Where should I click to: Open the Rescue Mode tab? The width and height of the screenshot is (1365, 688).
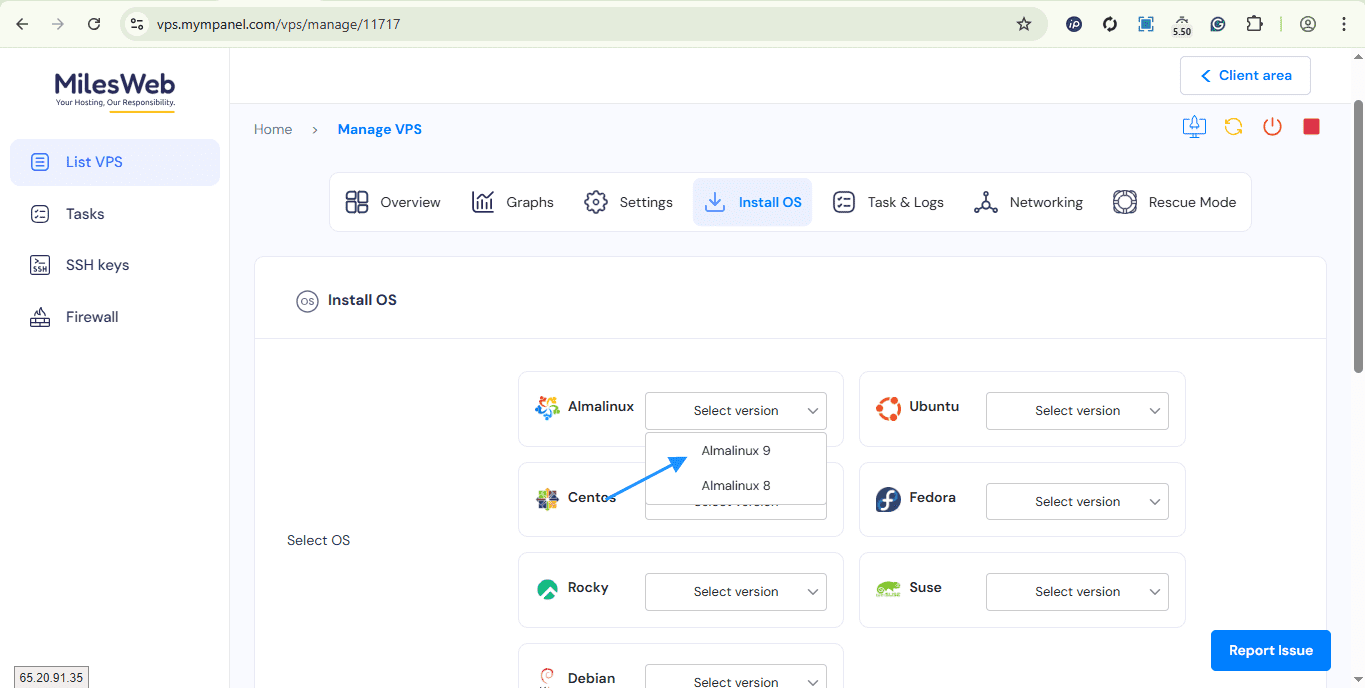click(x=1174, y=202)
